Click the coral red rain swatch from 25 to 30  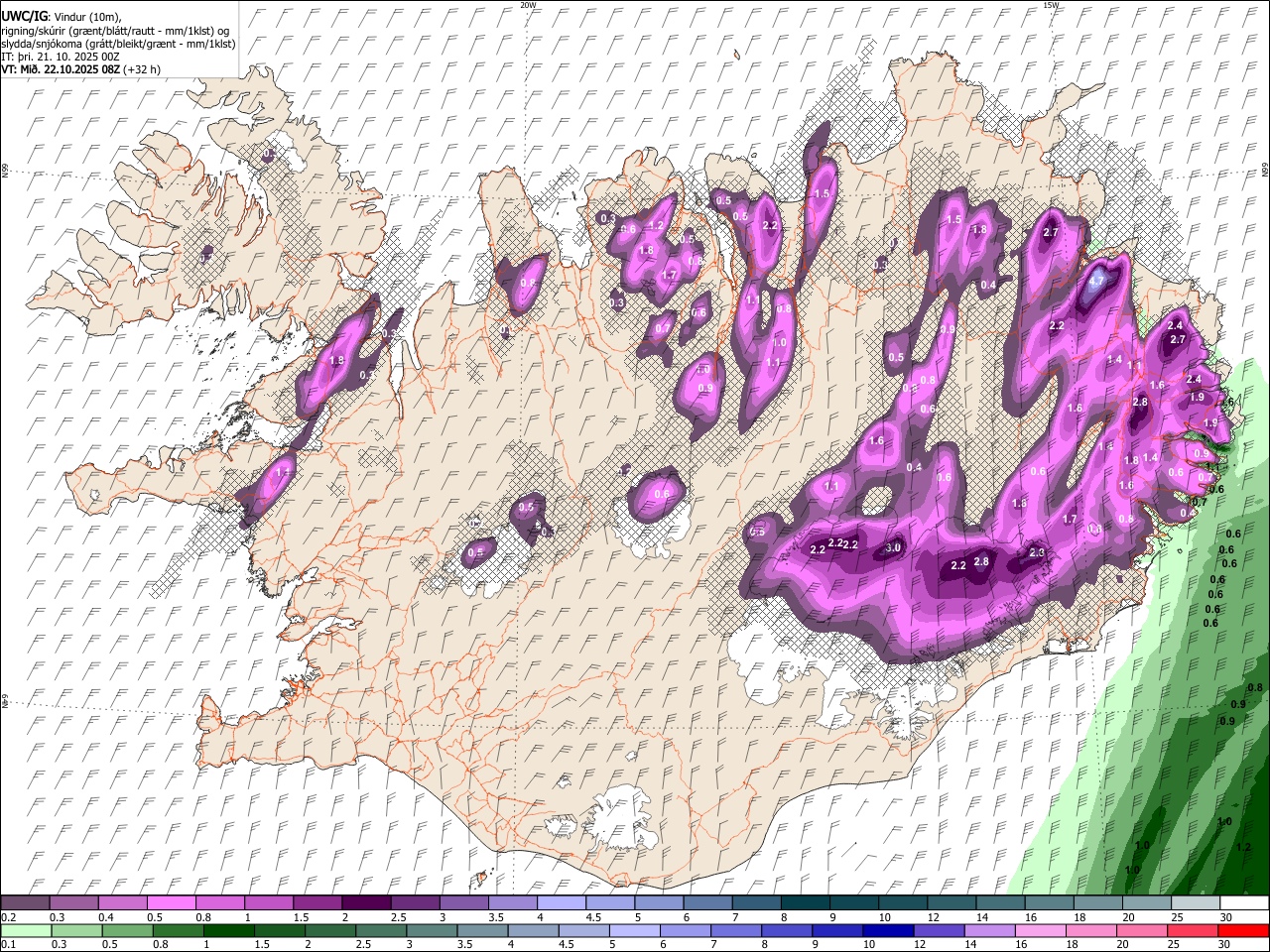pos(1191,930)
